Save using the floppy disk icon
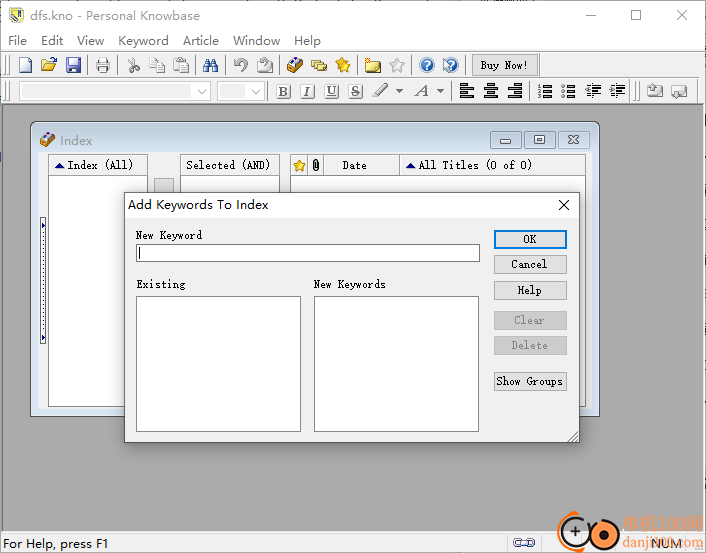Screen dimensions: 706x553 [73, 65]
